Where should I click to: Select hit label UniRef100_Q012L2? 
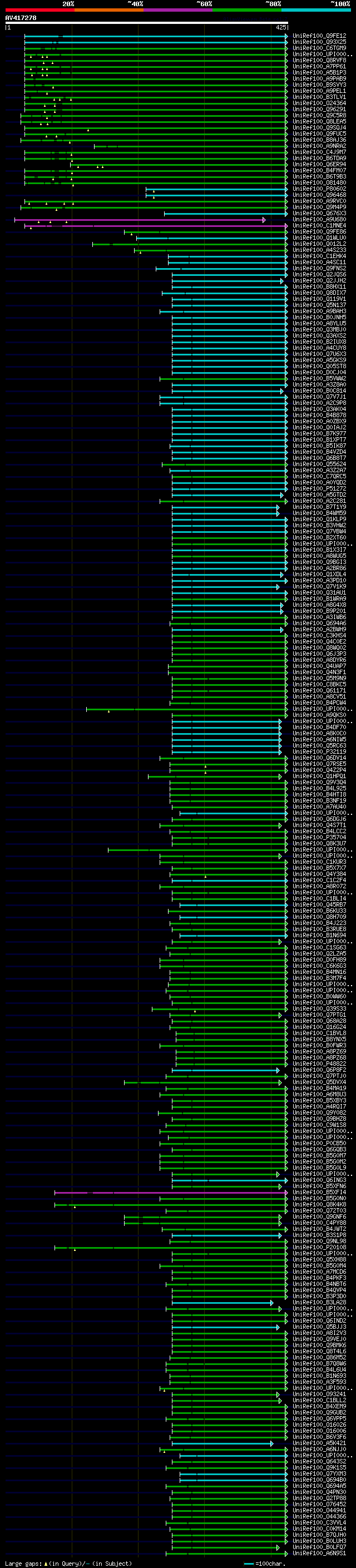(319, 244)
